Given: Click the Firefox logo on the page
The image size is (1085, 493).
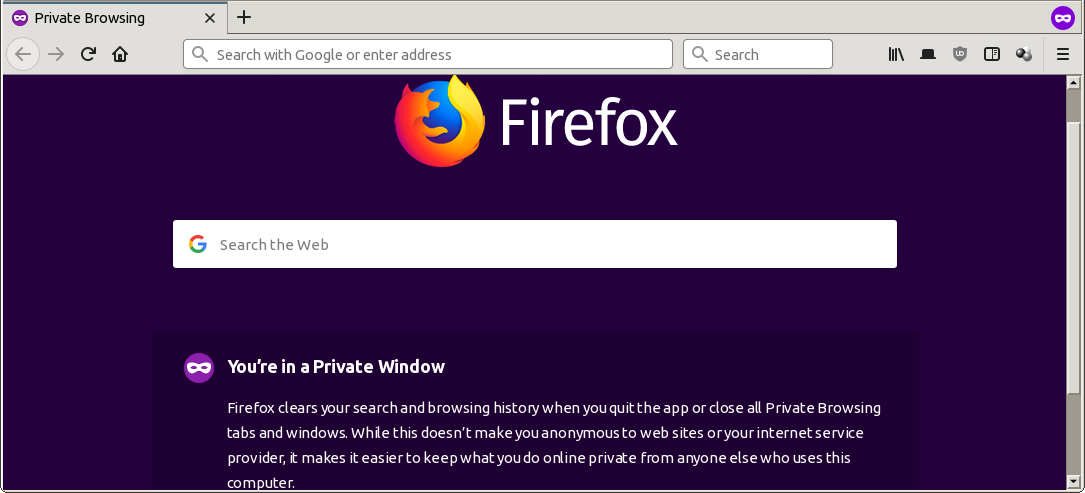Looking at the screenshot, I should (439, 122).
